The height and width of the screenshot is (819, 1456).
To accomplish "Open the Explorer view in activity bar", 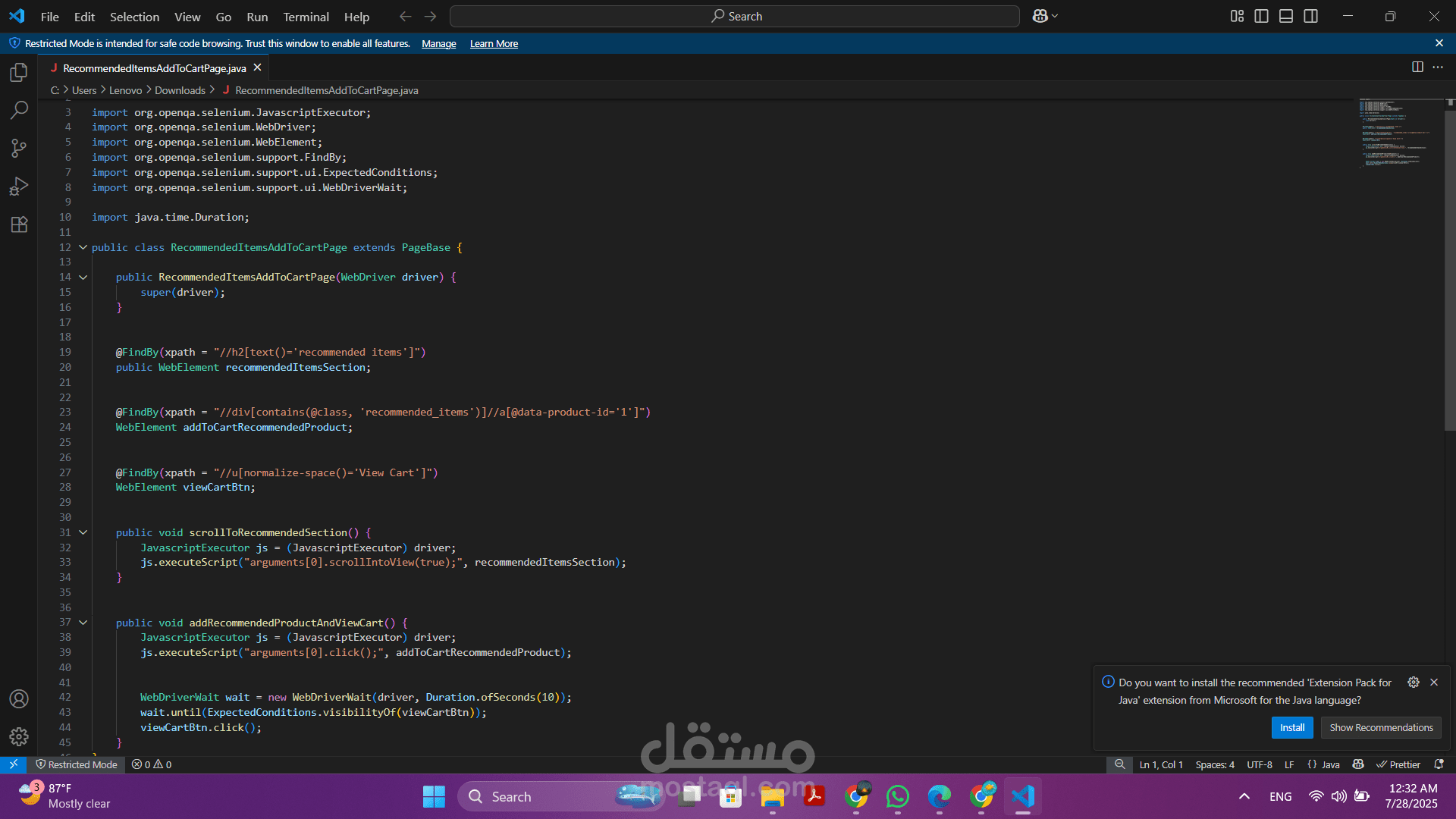I will pyautogui.click(x=19, y=73).
